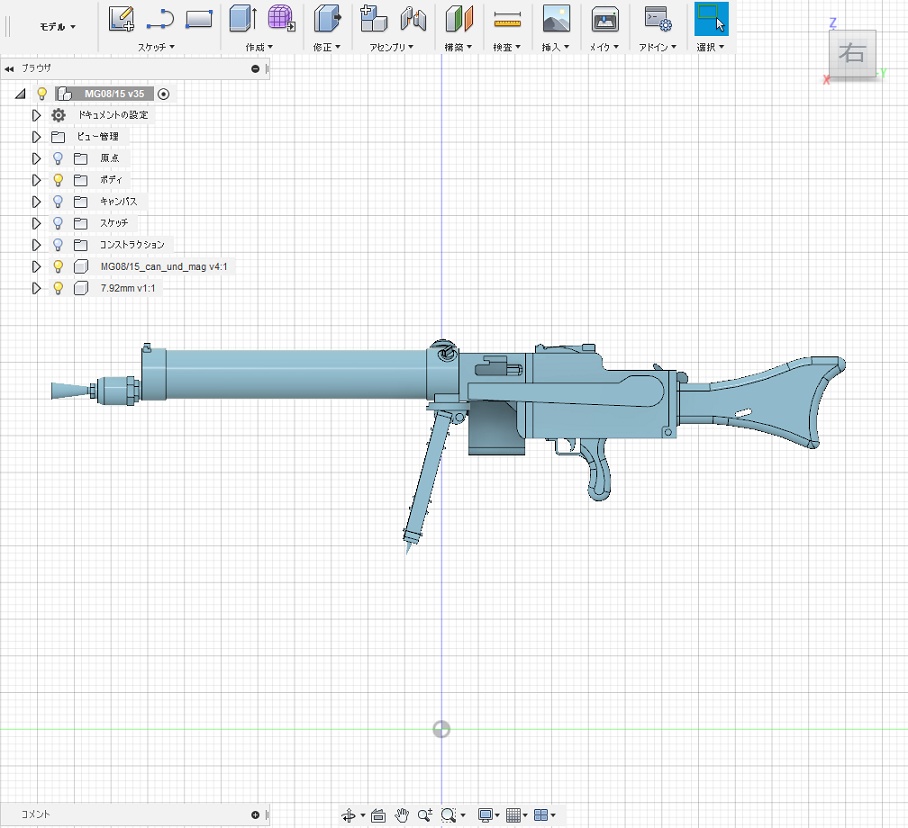Image resolution: width=908 pixels, height=828 pixels.
Task: Activate the MG08/15 v35 radio button
Action: 164,93
